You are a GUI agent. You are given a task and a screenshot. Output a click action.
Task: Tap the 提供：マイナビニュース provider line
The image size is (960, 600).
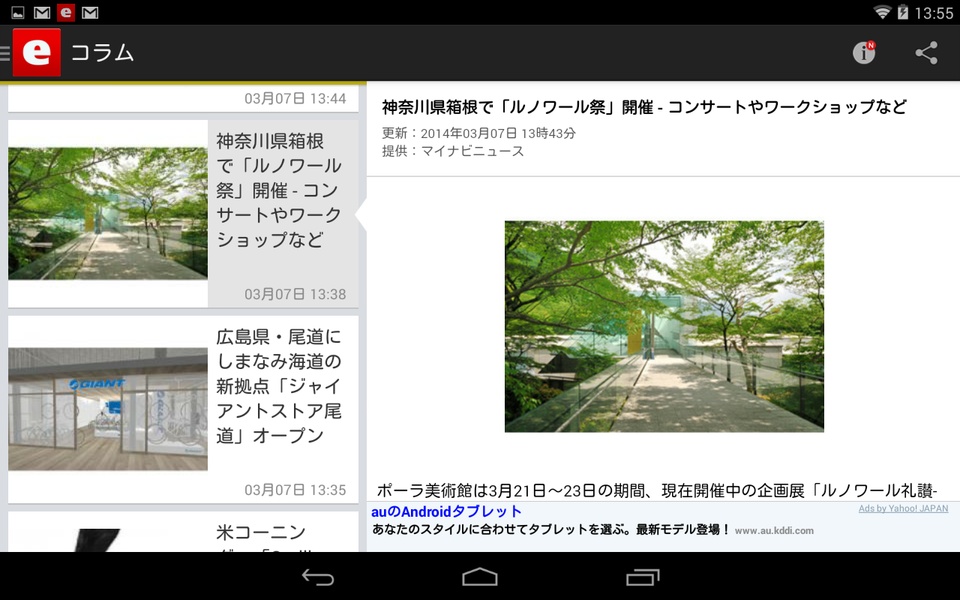coord(453,151)
